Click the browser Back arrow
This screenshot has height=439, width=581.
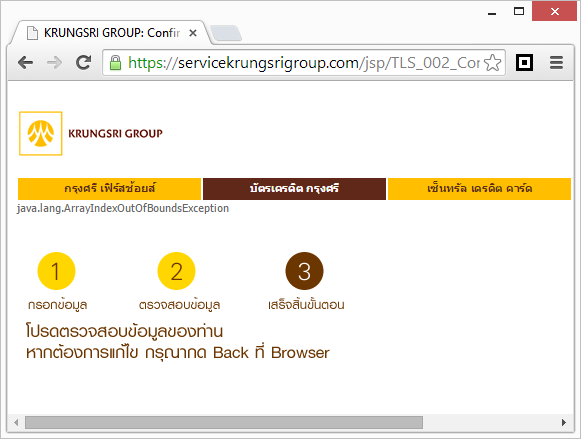[x=25, y=63]
